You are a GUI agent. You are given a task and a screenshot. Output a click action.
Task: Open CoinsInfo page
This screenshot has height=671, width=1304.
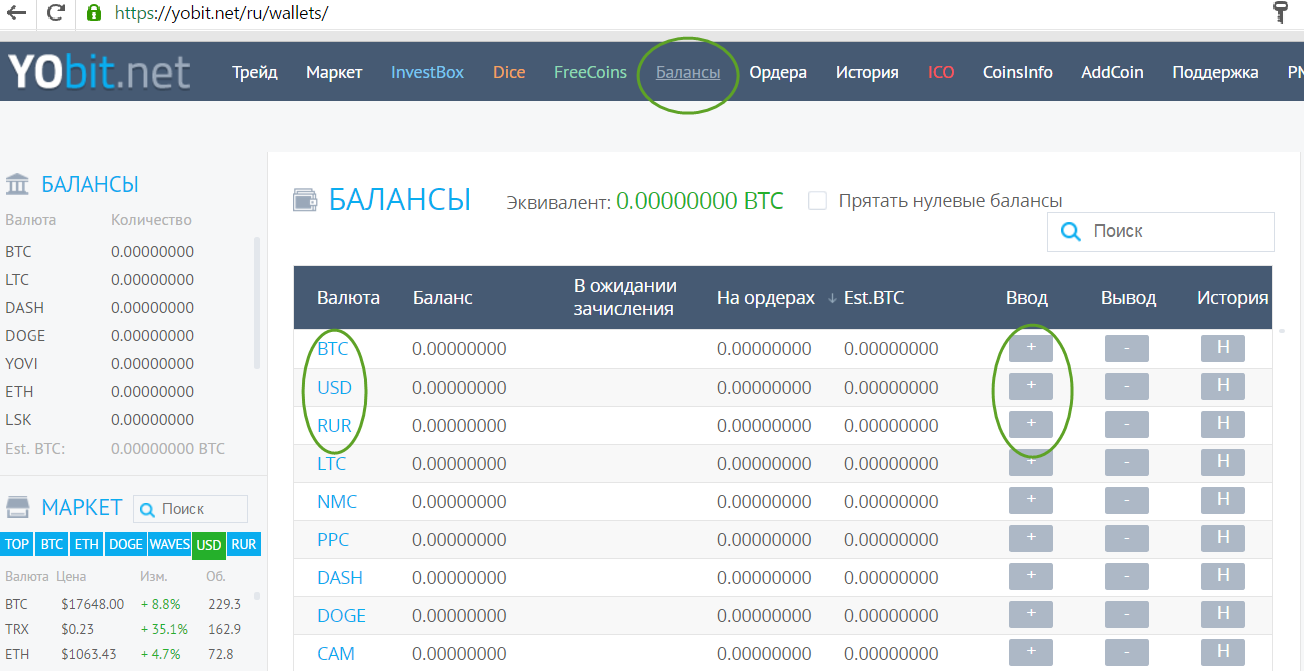(1018, 72)
